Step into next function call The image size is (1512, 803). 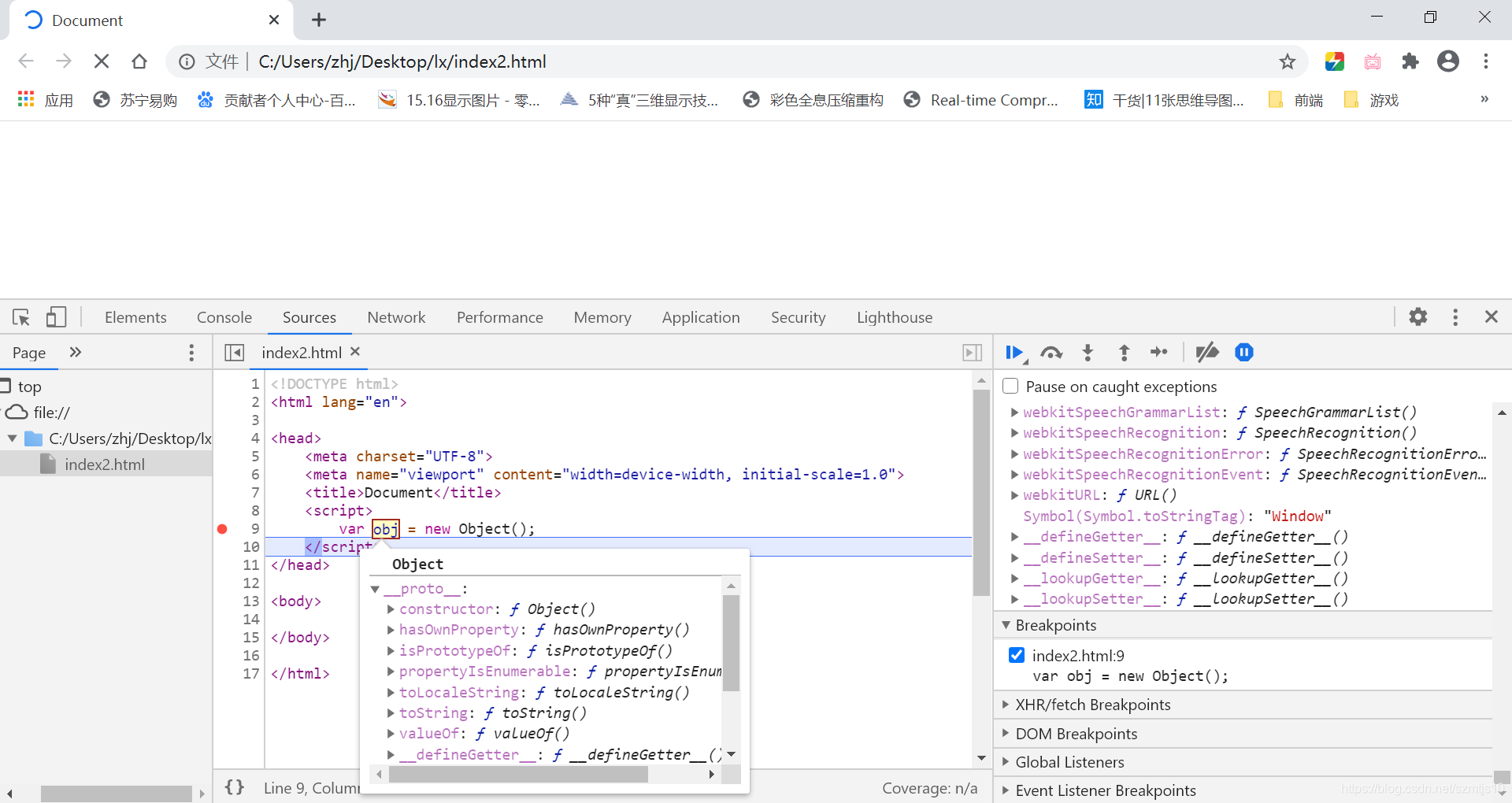pyautogui.click(x=1088, y=353)
